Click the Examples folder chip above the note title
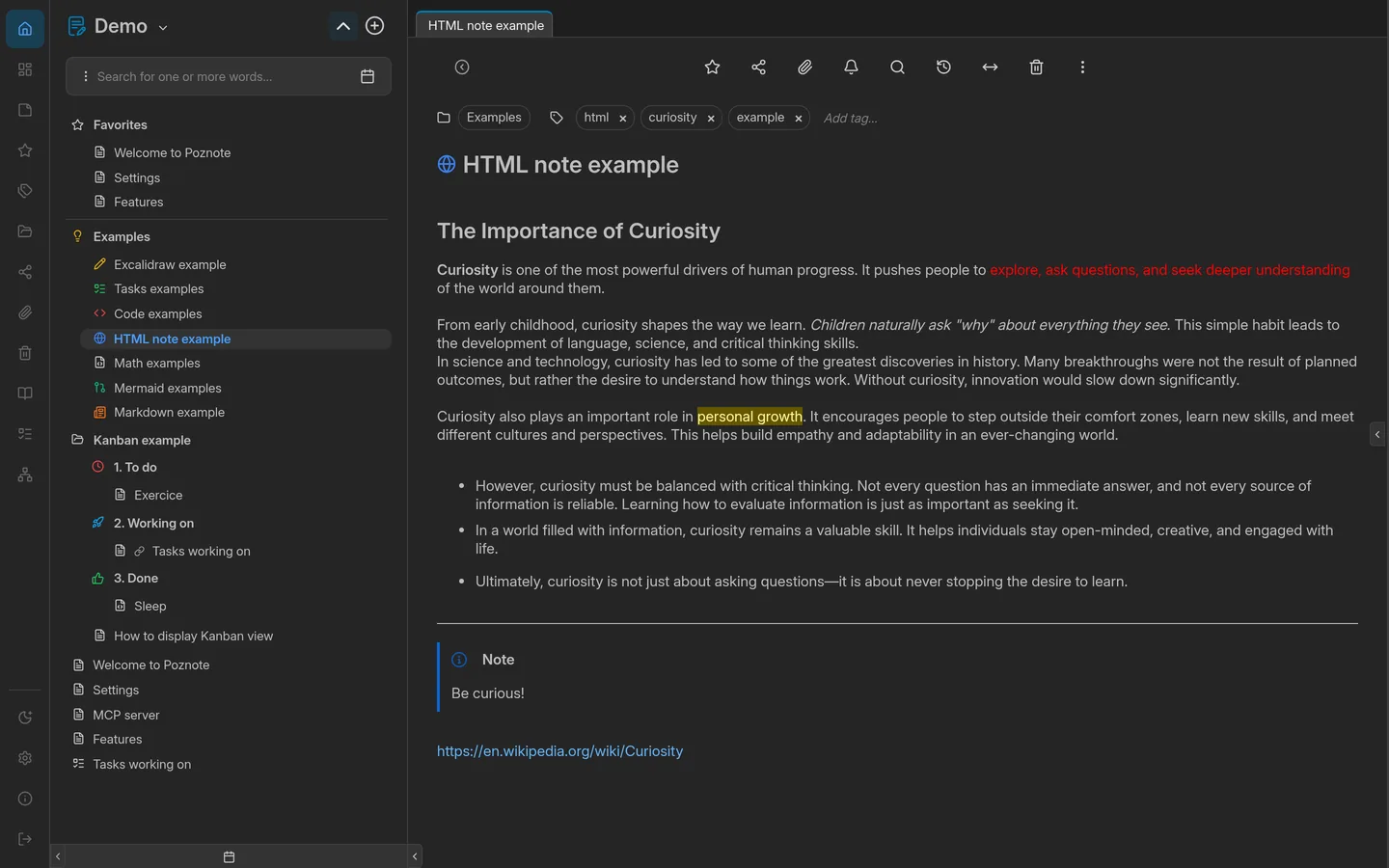1389x868 pixels. (494, 118)
